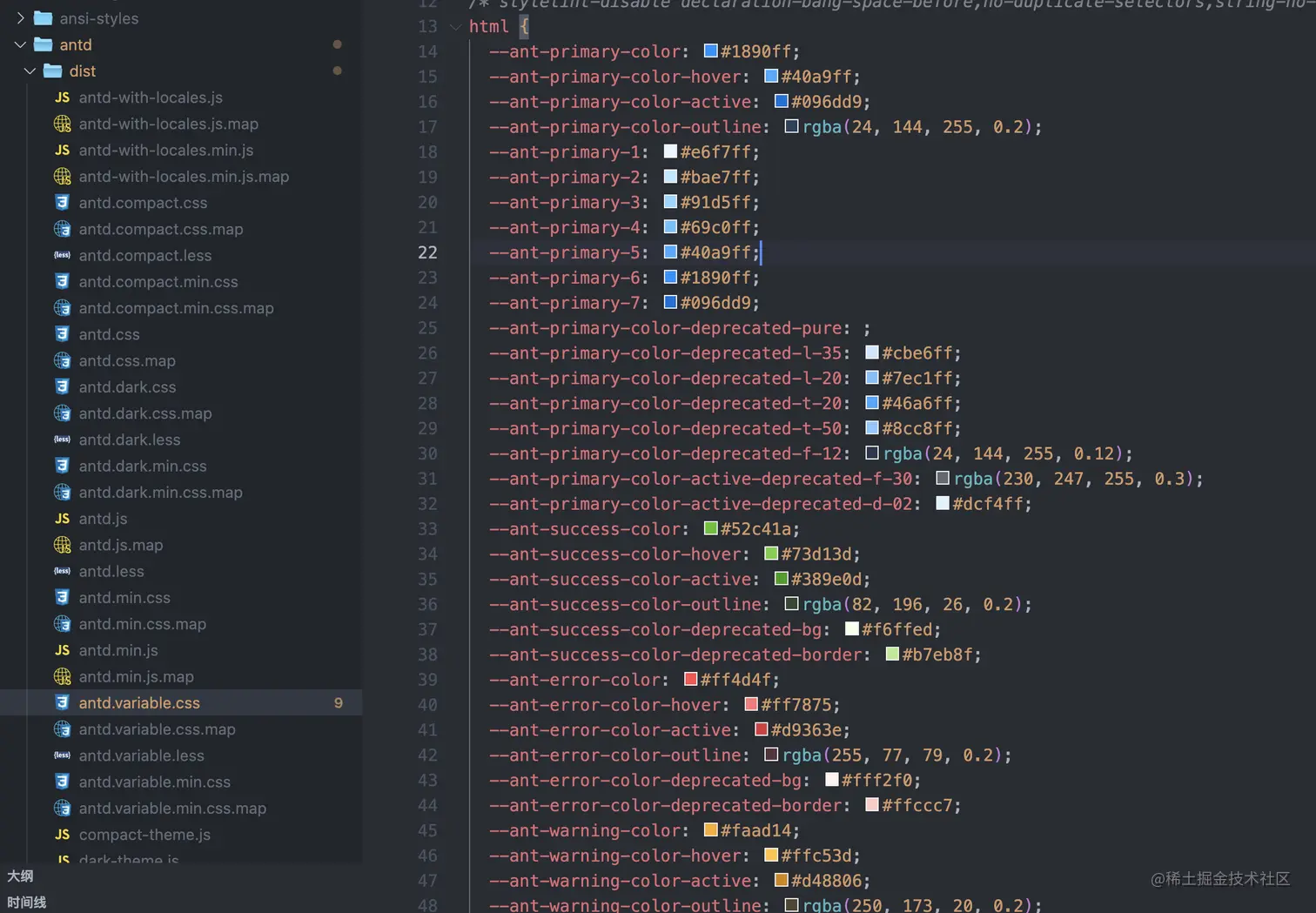
Task: Click the less icon beside antd.compact.less
Action: tap(62, 255)
